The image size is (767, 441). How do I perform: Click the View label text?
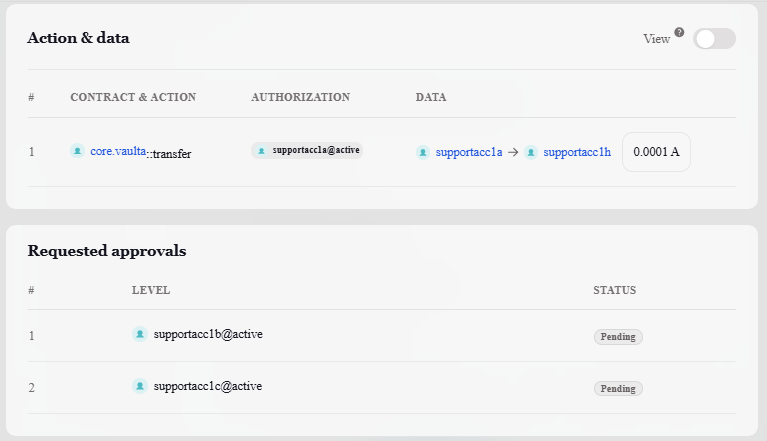(656, 39)
